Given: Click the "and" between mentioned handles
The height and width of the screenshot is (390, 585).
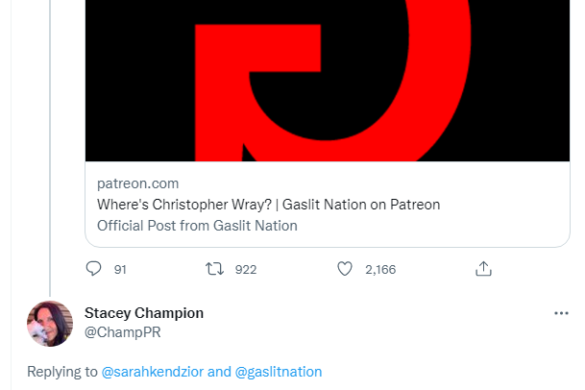Looking at the screenshot, I should click(219, 372).
